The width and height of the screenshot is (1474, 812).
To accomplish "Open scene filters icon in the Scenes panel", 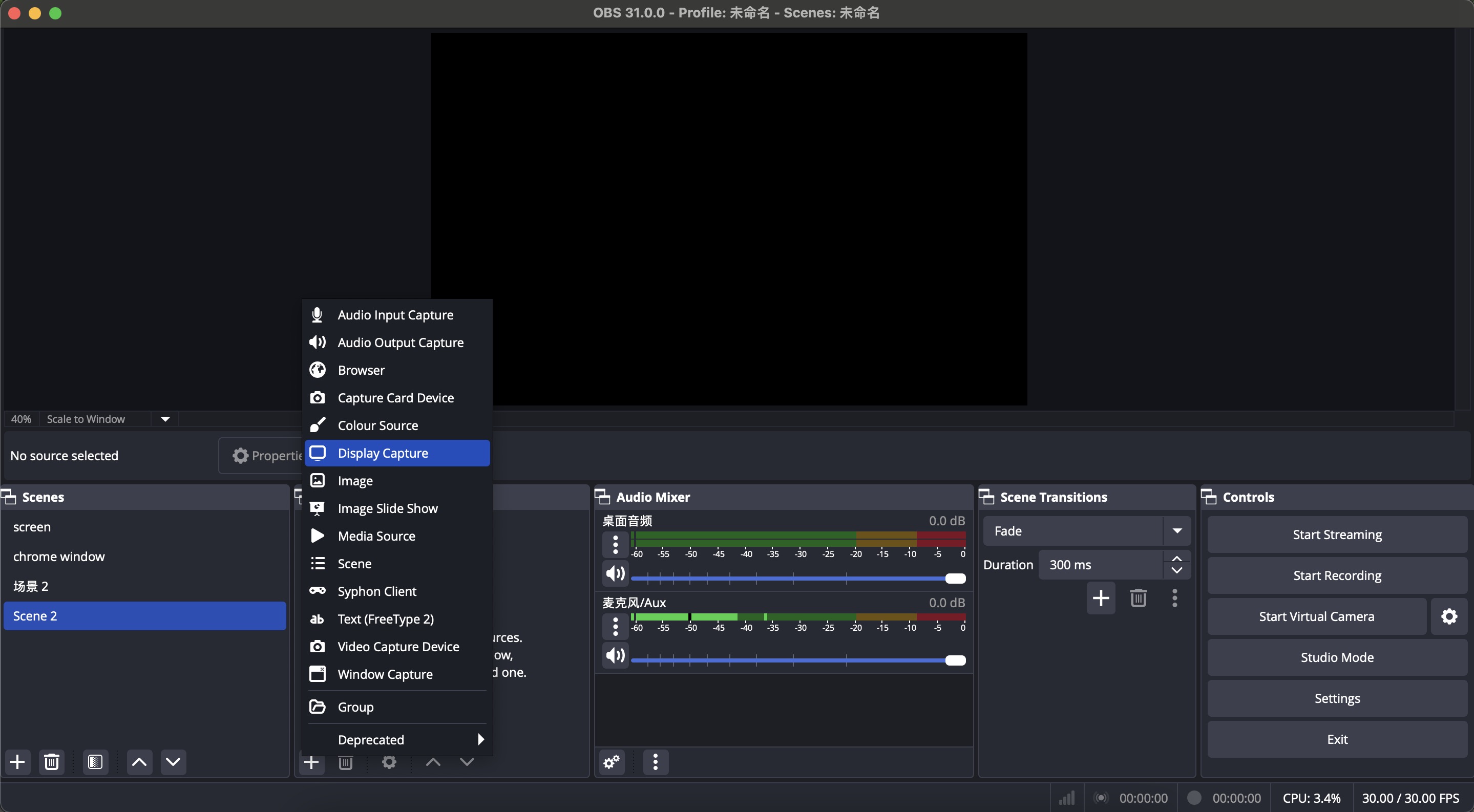I will pyautogui.click(x=95, y=762).
